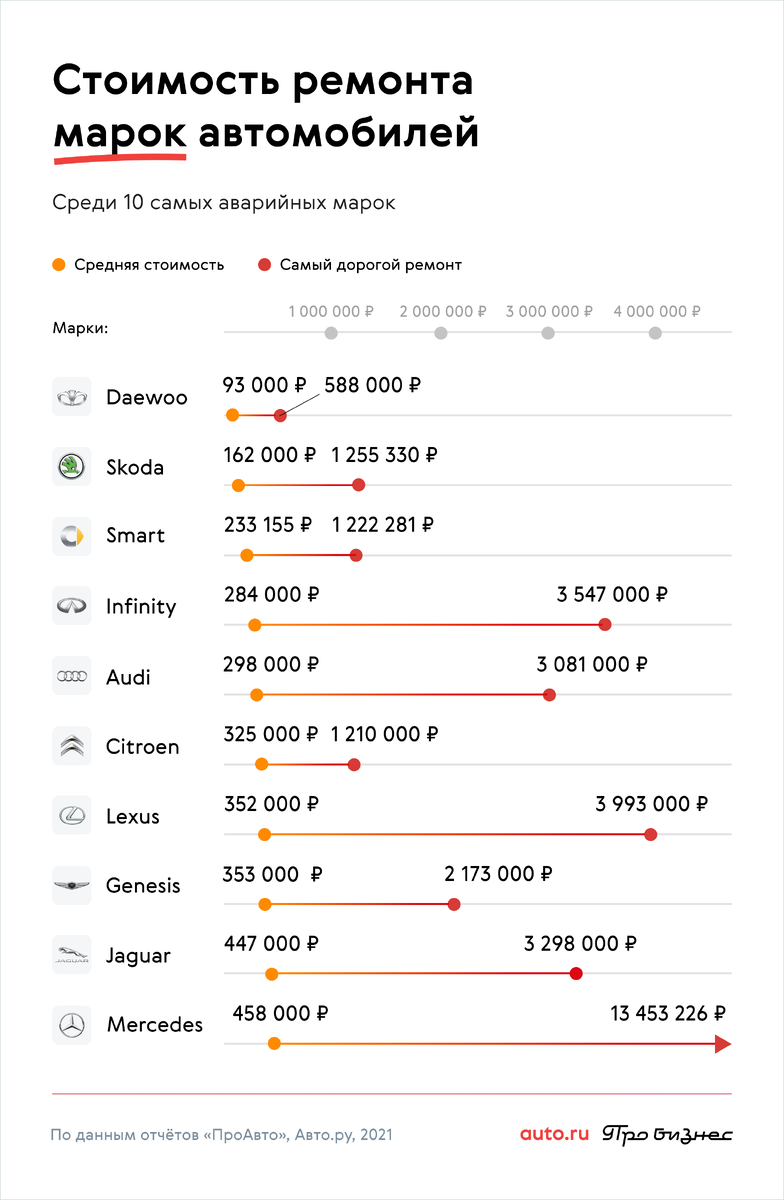Click the Lexus brand logo icon
Screen dimensions: 784x1200
(x=71, y=816)
